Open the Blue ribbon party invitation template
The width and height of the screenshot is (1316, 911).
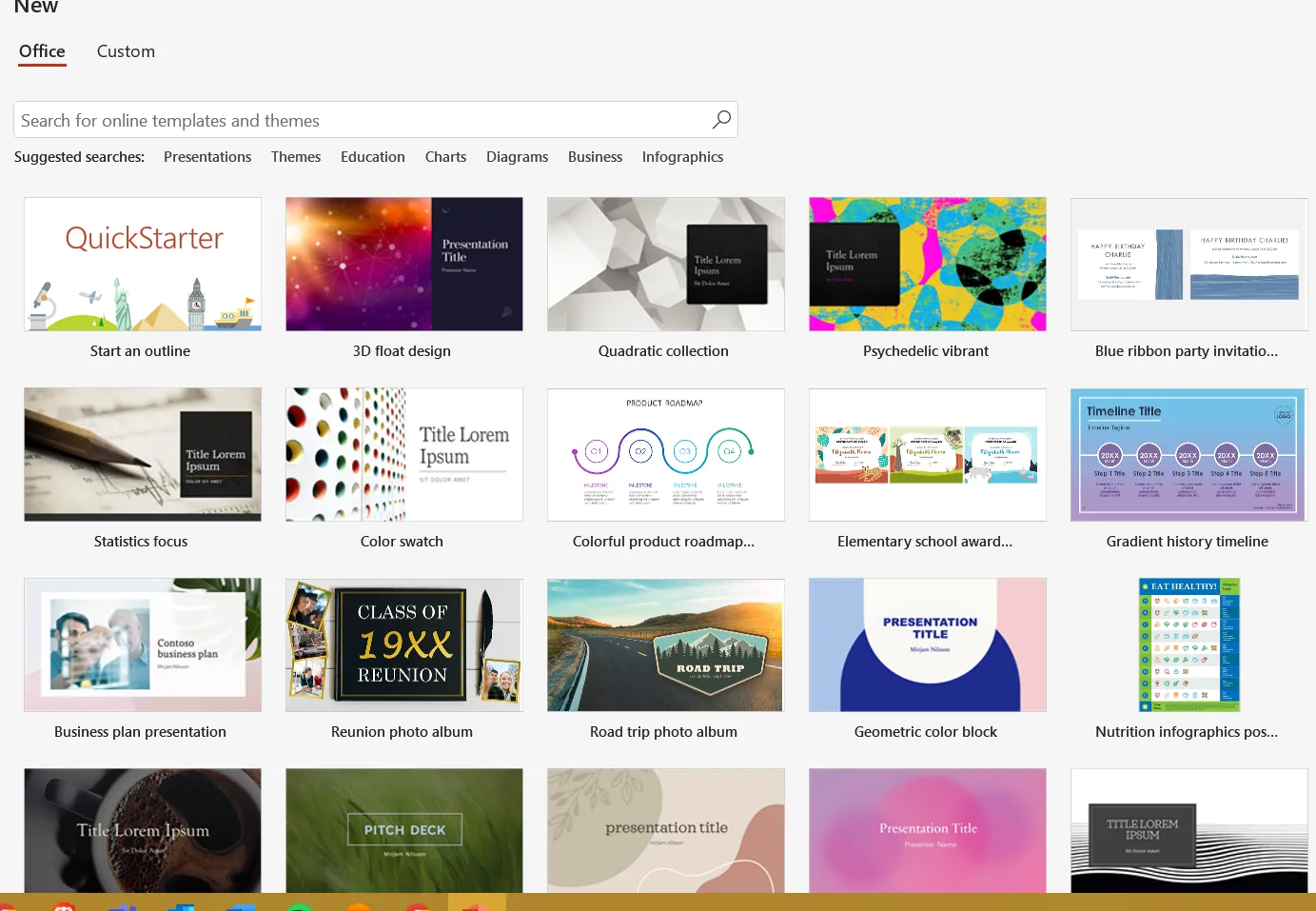point(1188,264)
